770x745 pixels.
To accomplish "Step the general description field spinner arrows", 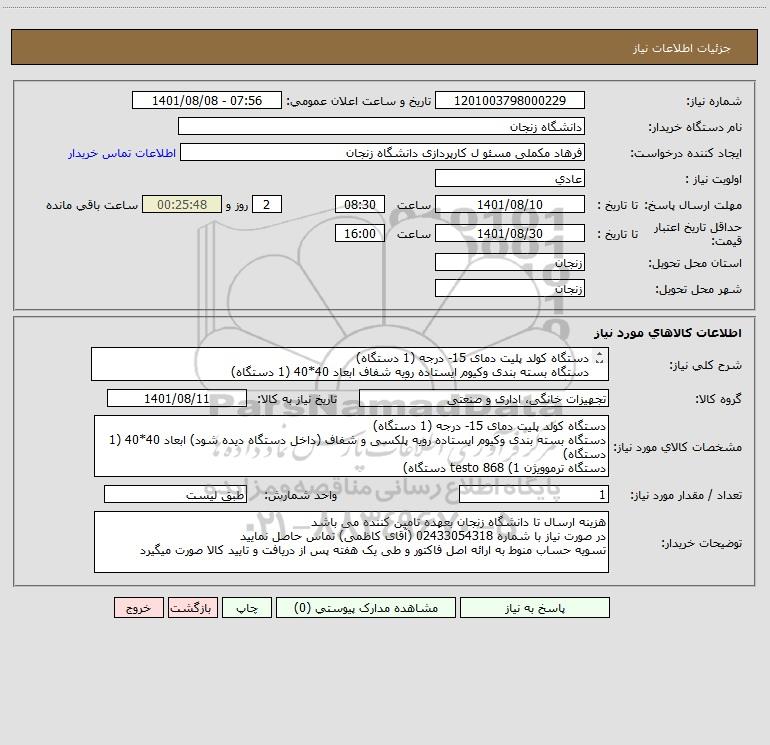I will click(599, 358).
